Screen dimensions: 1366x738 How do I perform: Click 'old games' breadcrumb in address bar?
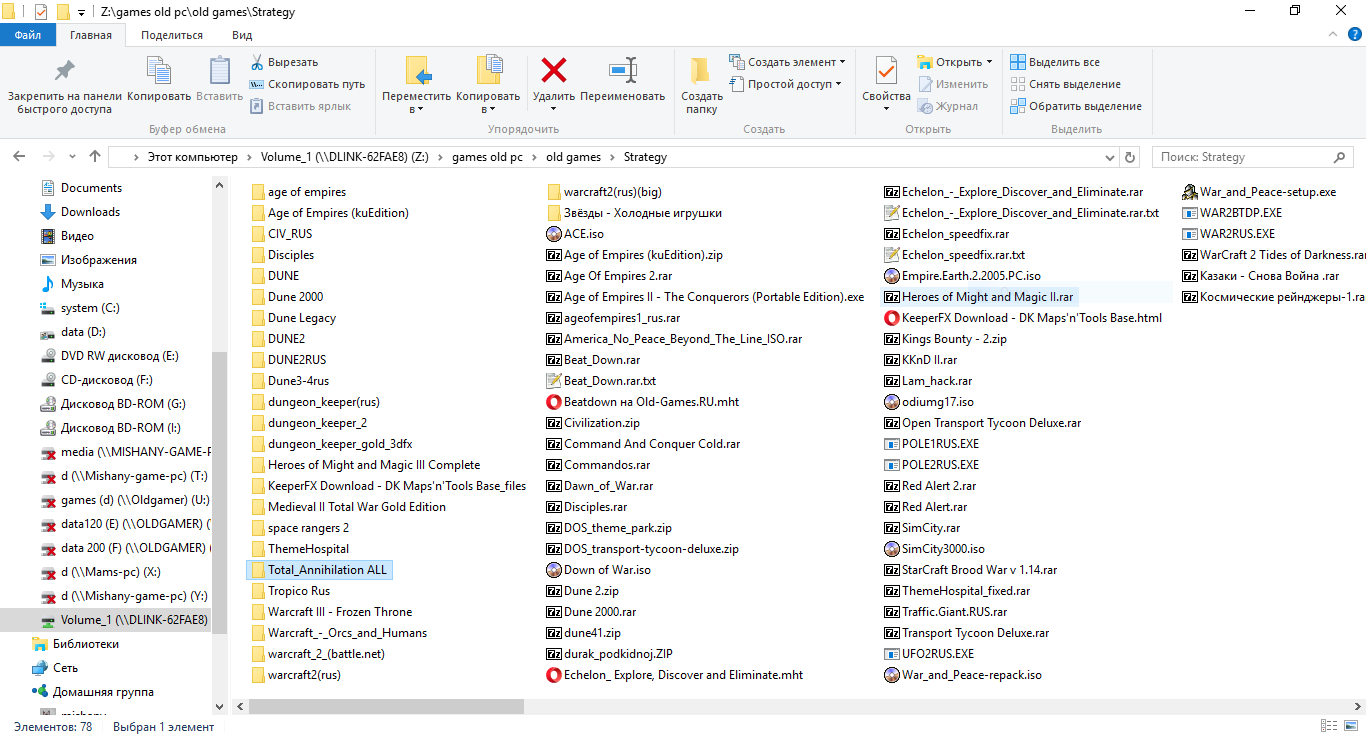tap(574, 157)
